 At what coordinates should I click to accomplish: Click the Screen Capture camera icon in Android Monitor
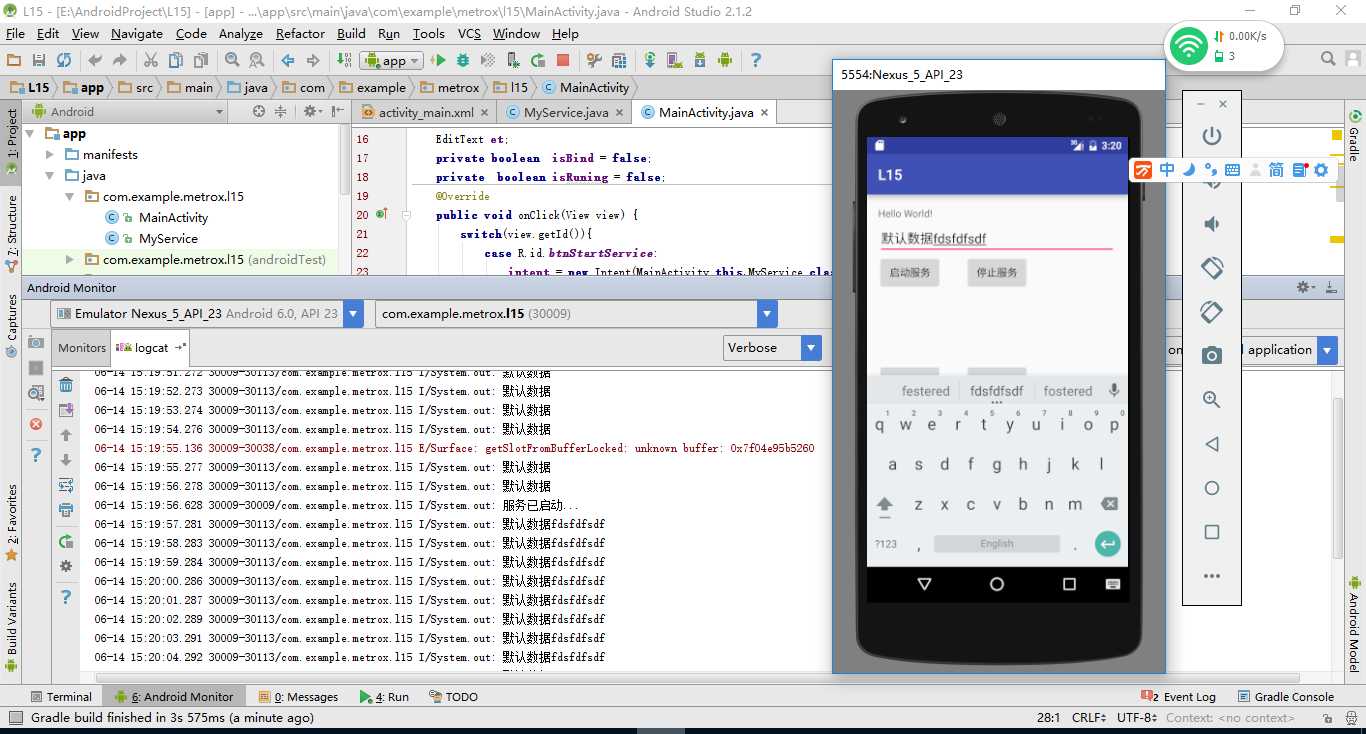36,343
